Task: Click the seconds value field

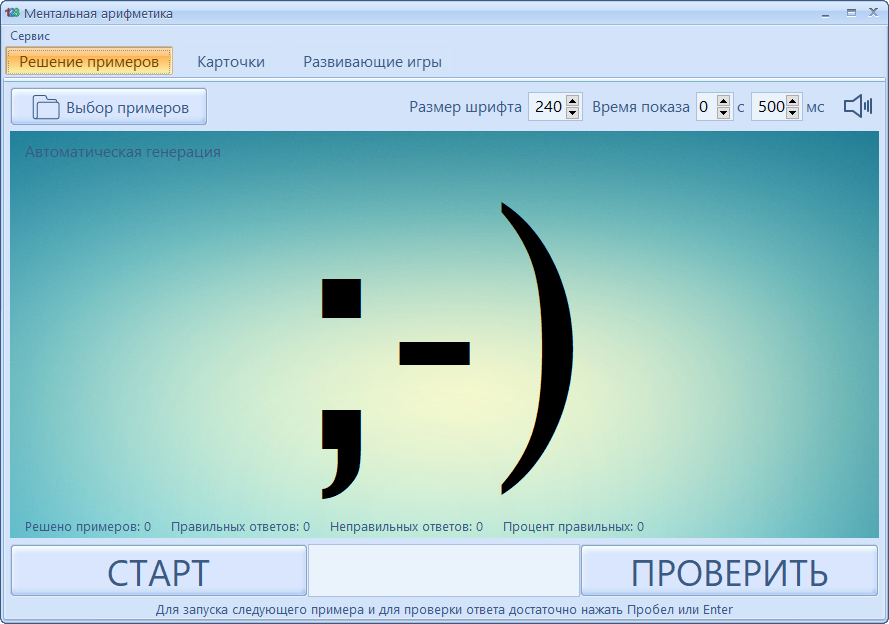Action: (x=705, y=107)
